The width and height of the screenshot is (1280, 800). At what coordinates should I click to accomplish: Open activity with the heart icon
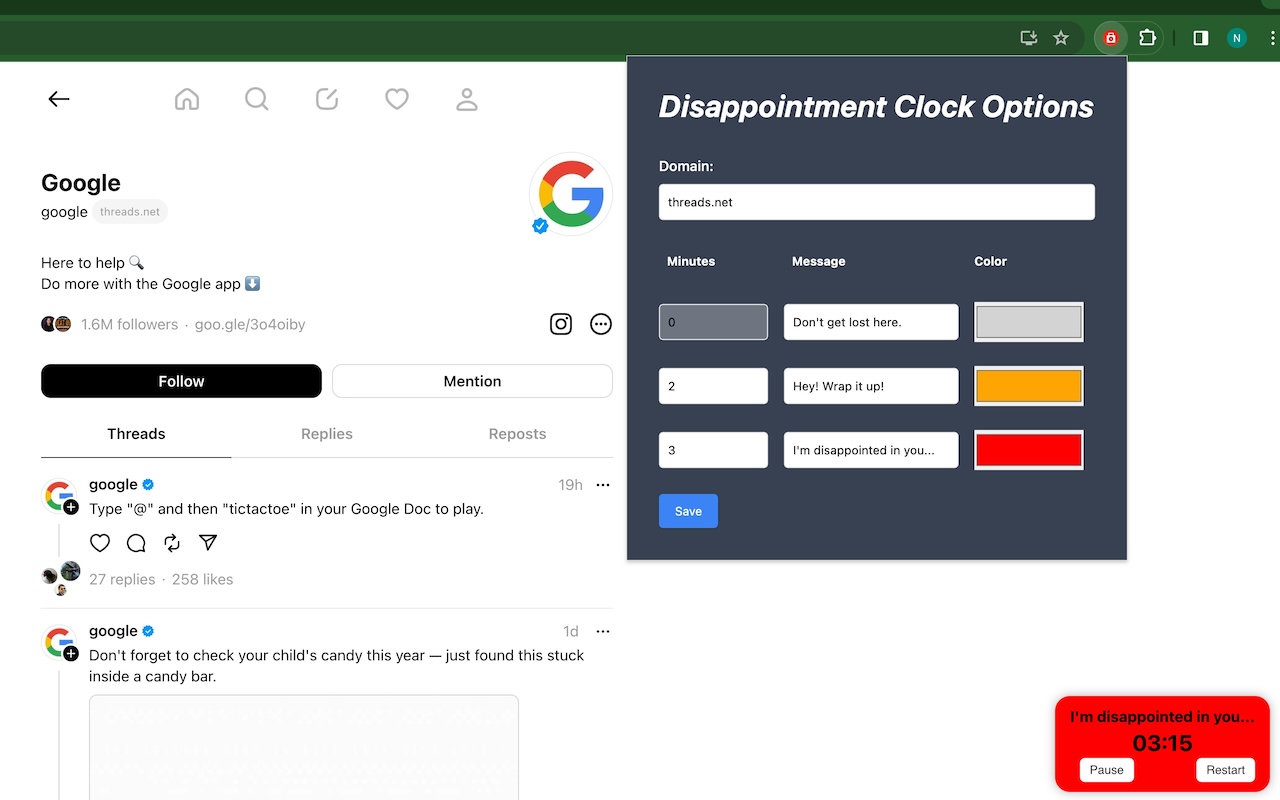396,98
